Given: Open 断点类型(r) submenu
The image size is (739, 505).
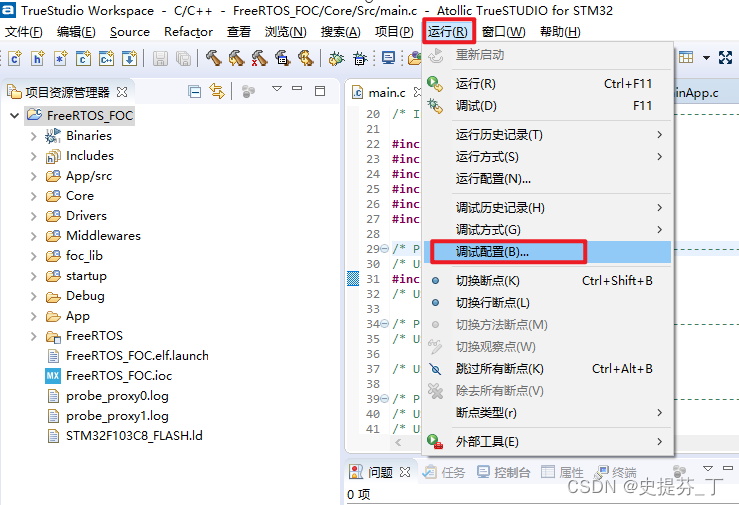Looking at the screenshot, I should coord(547,413).
